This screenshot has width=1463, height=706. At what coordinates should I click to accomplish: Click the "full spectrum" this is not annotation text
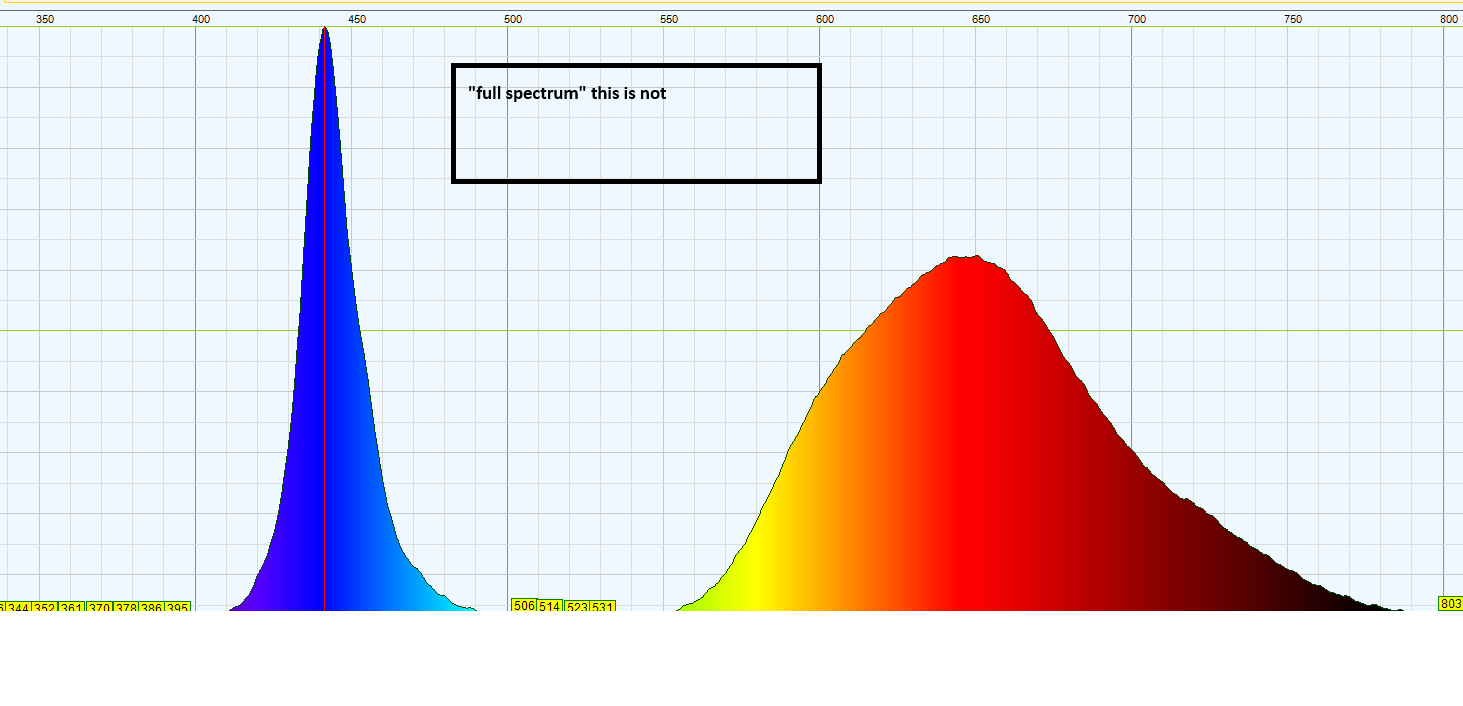point(567,93)
